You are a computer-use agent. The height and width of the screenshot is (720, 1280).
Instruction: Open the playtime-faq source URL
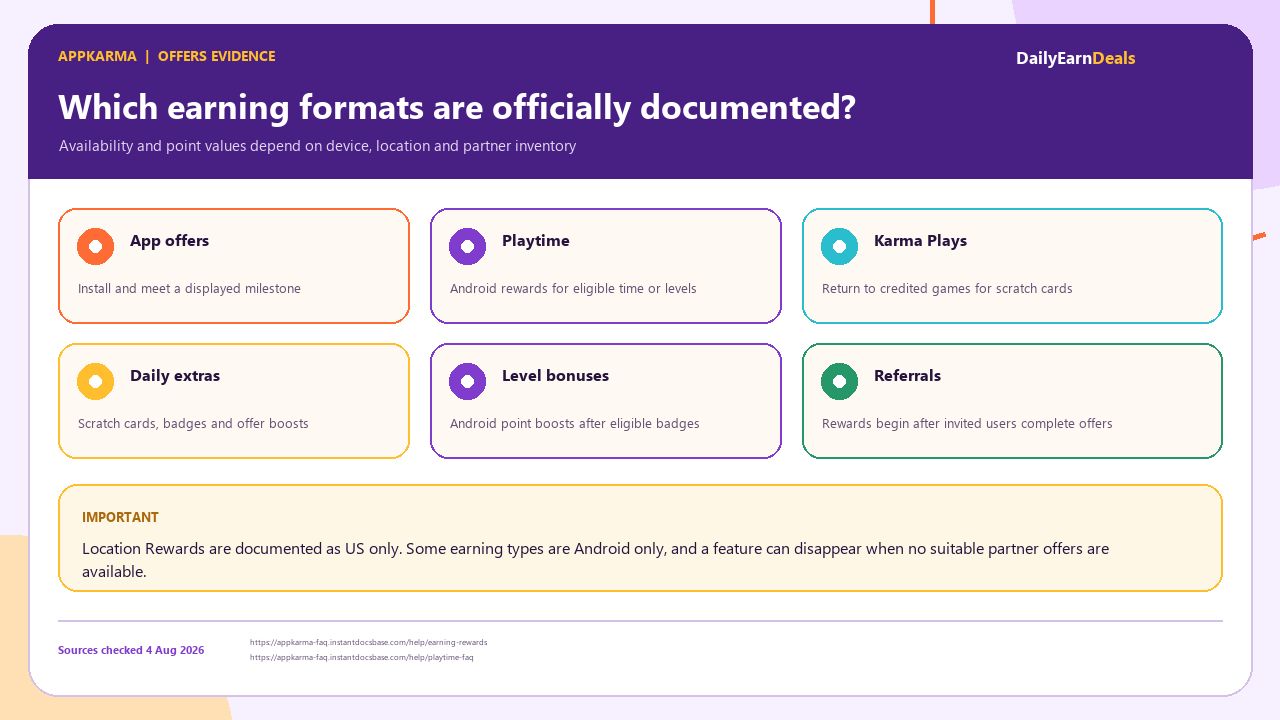[362, 657]
